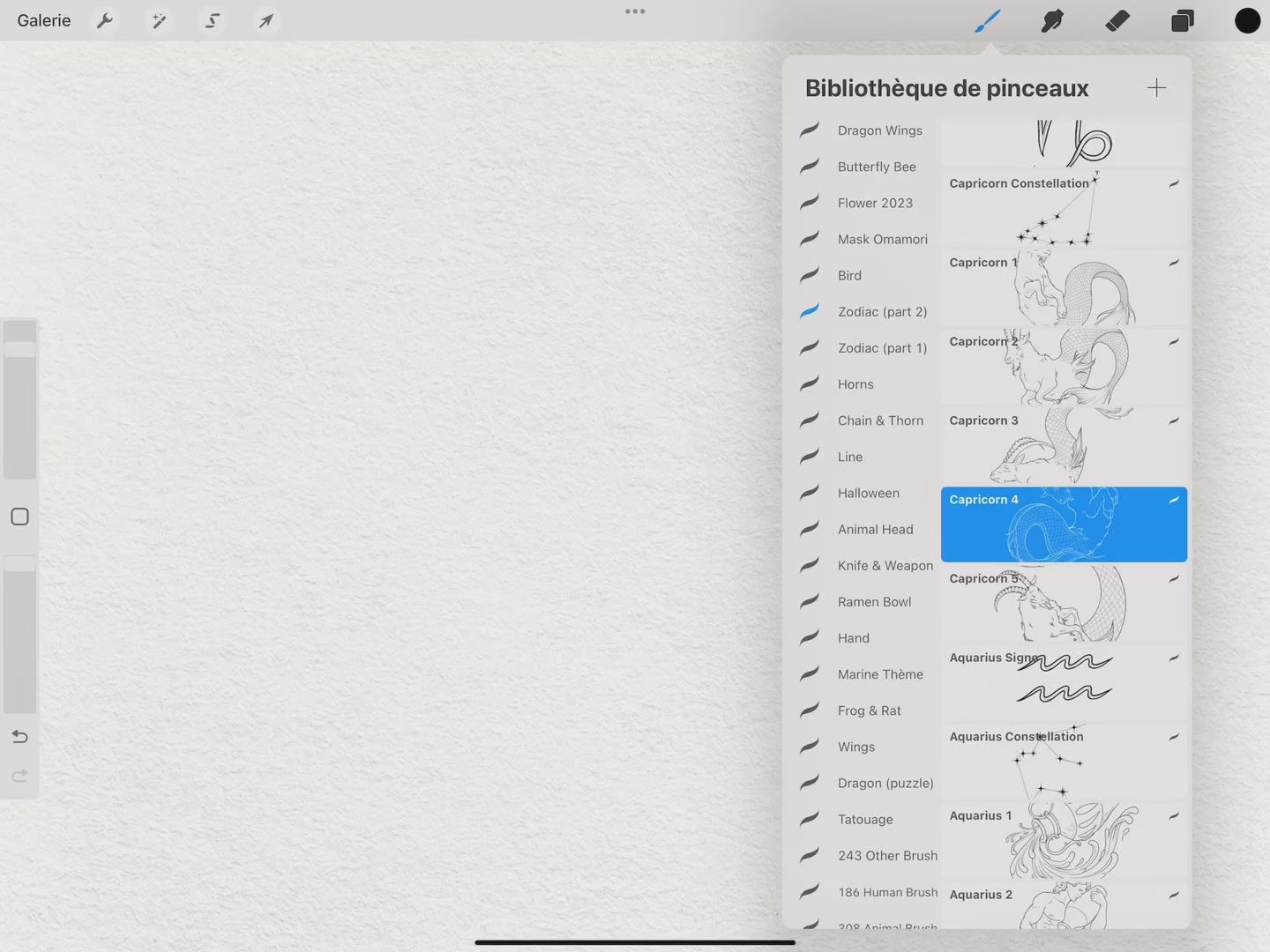Adjust the brush size slider

(x=19, y=350)
